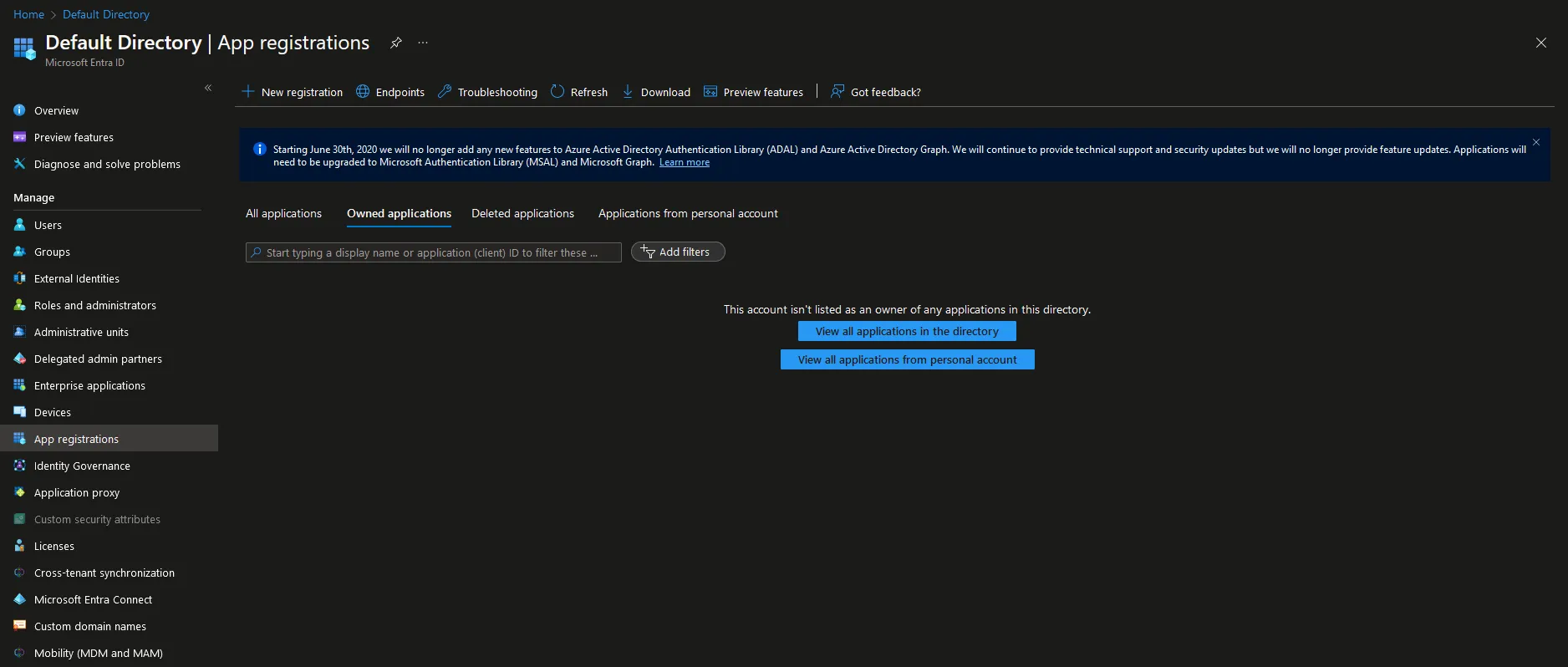1568x667 pixels.
Task: Open Diagnose and solve problems wrench icon
Action: pos(20,164)
